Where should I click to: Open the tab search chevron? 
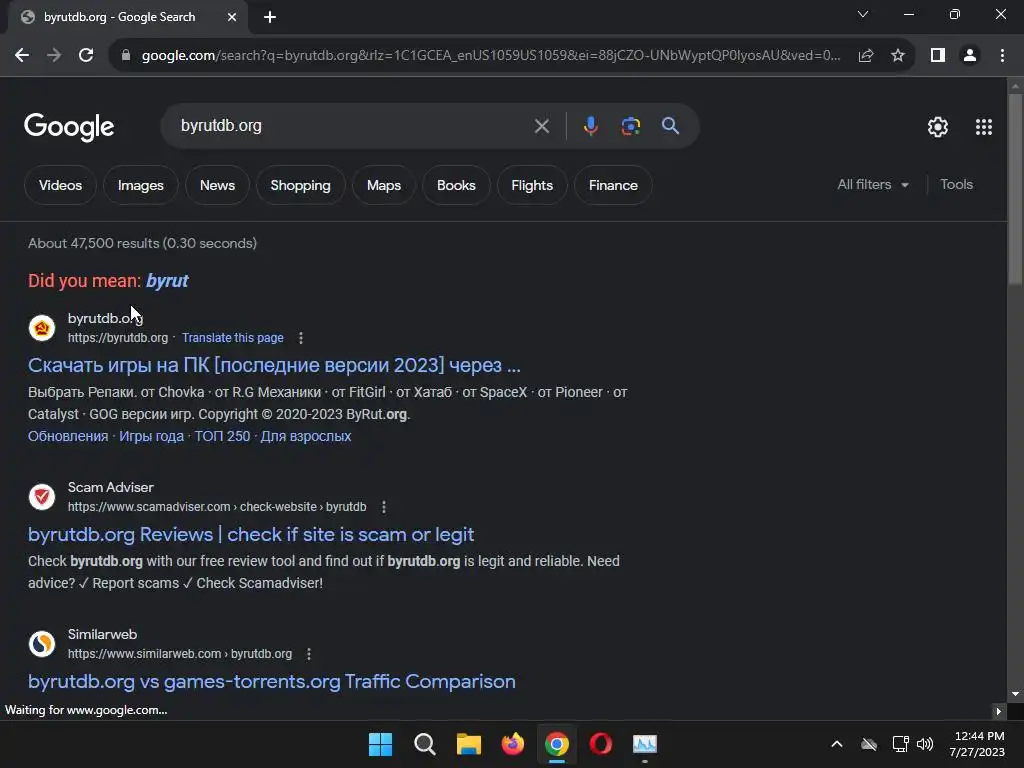click(863, 14)
